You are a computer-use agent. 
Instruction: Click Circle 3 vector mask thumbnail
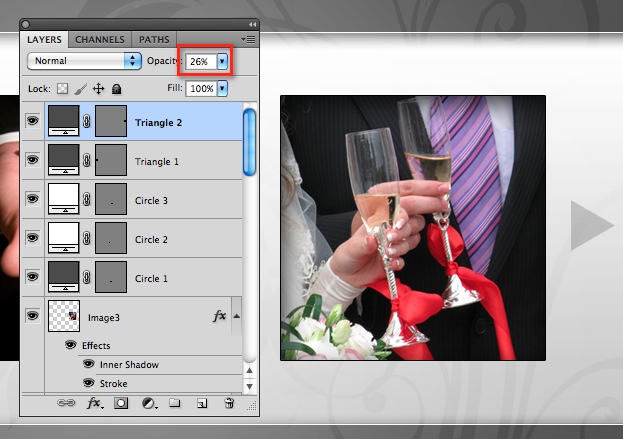111,199
